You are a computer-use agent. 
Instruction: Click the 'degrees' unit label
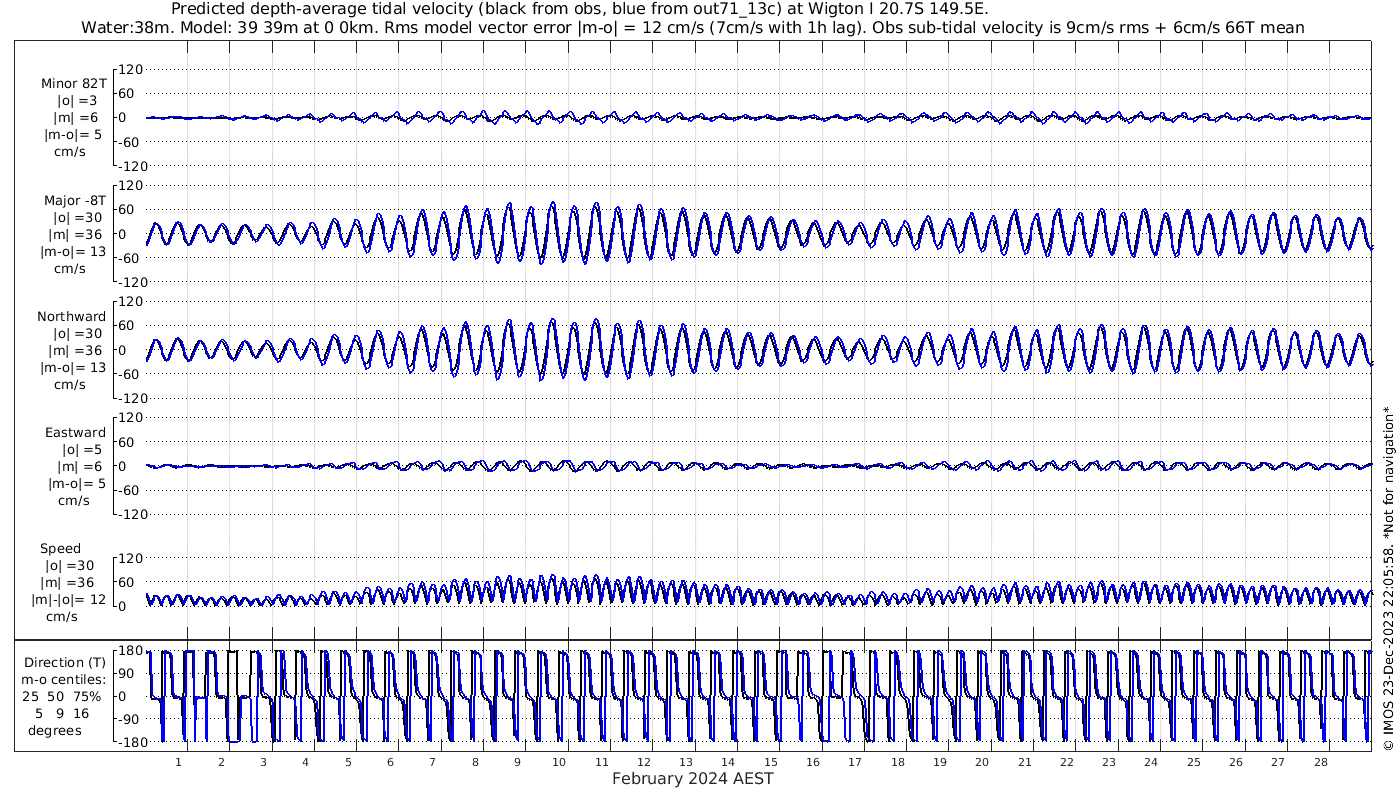pos(55,731)
